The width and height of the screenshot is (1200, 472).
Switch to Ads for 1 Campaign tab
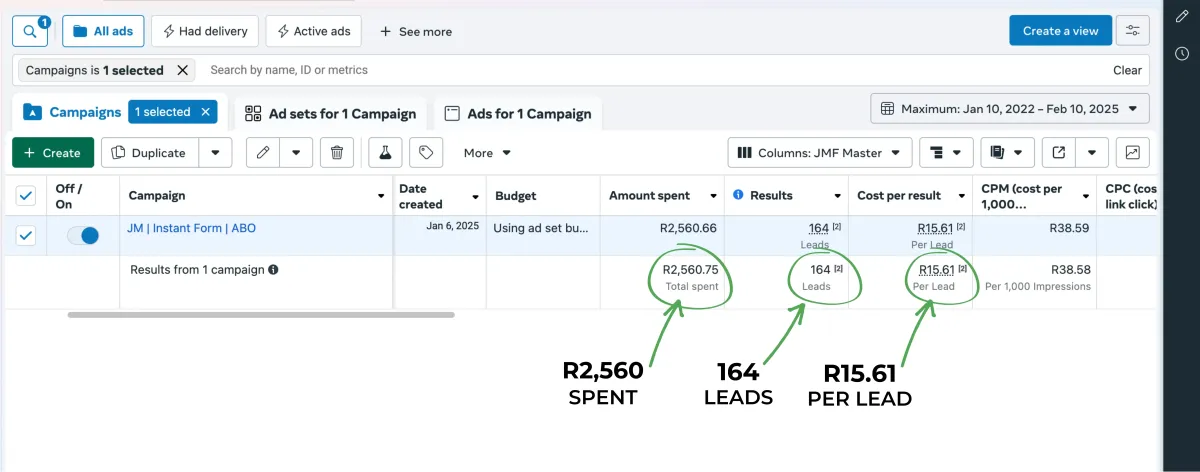click(x=518, y=113)
